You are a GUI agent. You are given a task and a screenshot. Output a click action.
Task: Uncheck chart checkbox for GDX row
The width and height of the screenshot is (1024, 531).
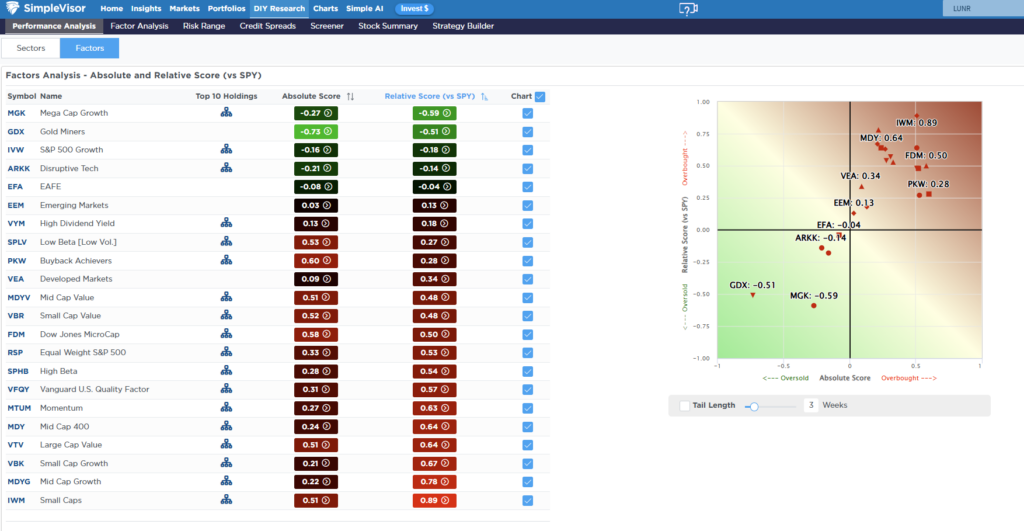[528, 132]
